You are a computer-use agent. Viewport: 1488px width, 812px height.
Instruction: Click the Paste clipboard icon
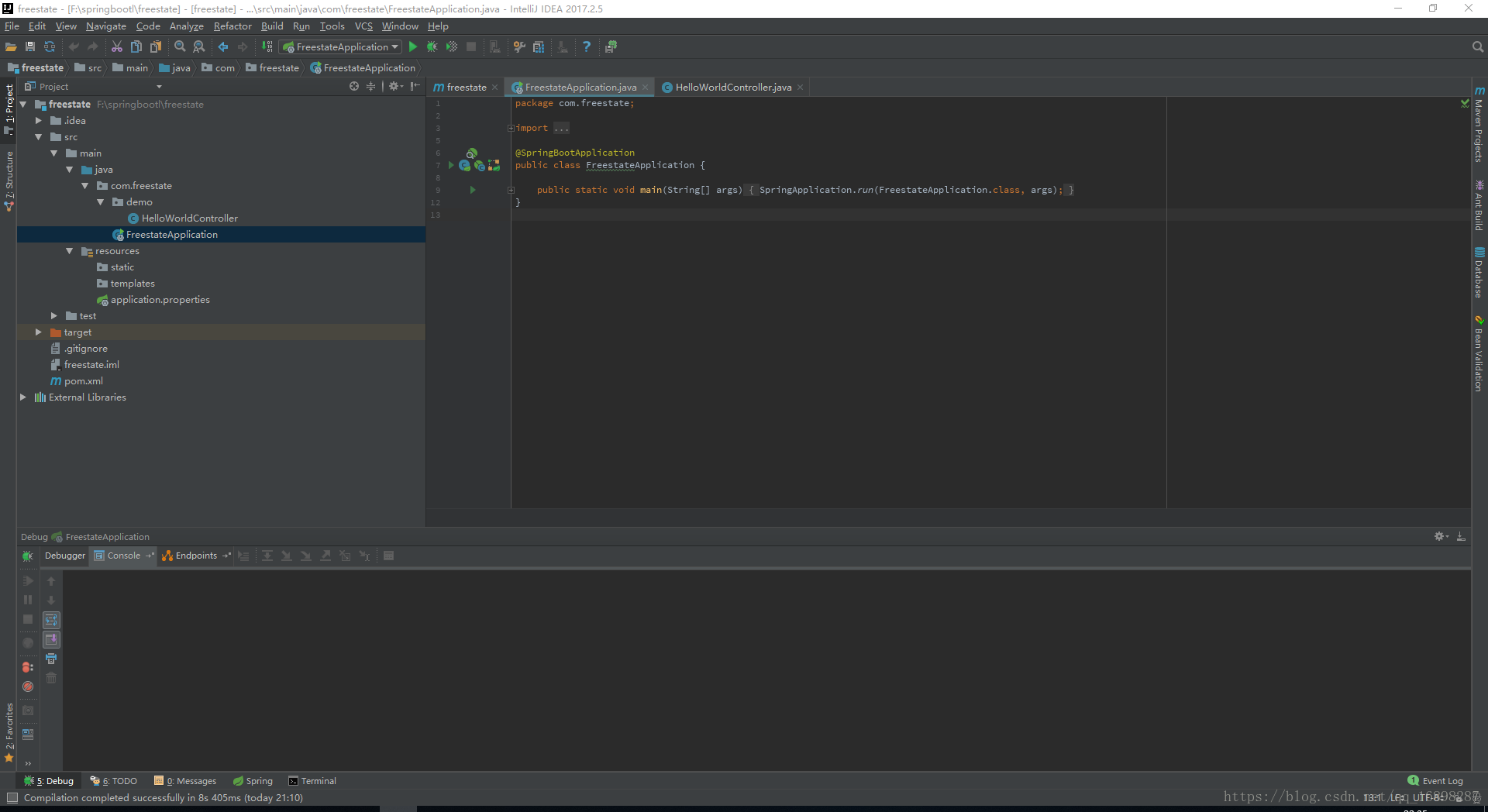pyautogui.click(x=156, y=47)
